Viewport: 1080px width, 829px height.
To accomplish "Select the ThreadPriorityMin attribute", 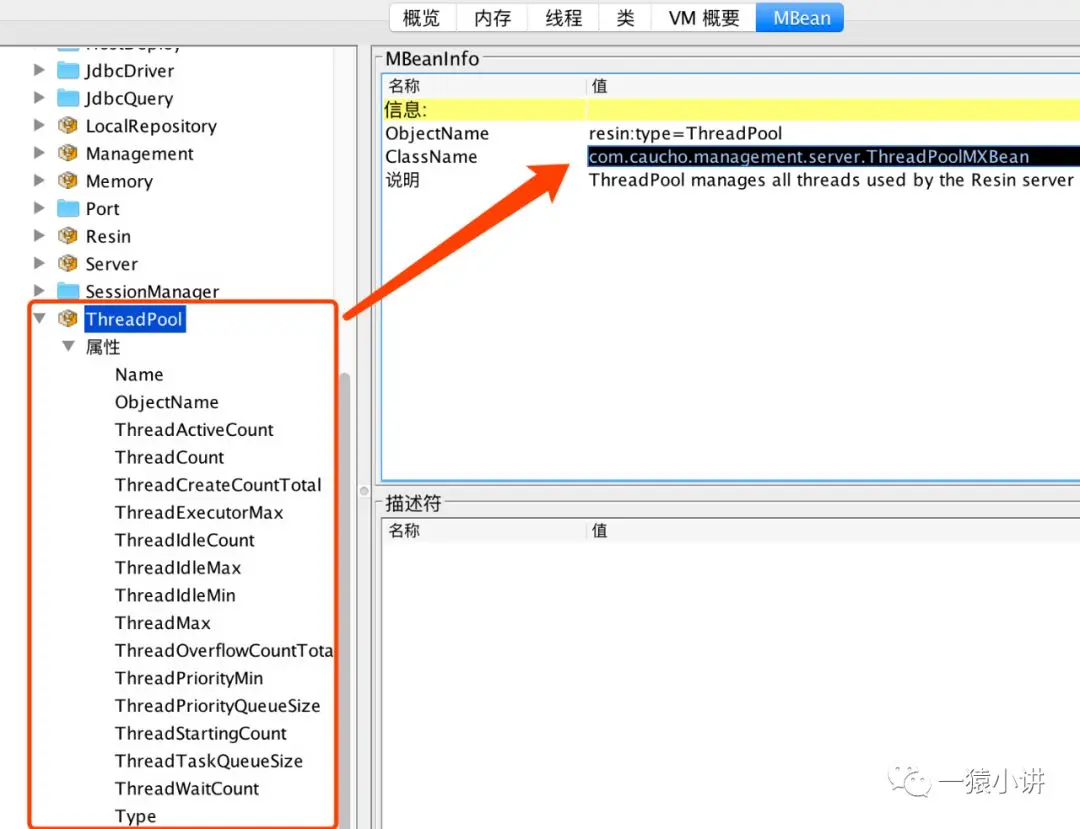I will coord(189,678).
